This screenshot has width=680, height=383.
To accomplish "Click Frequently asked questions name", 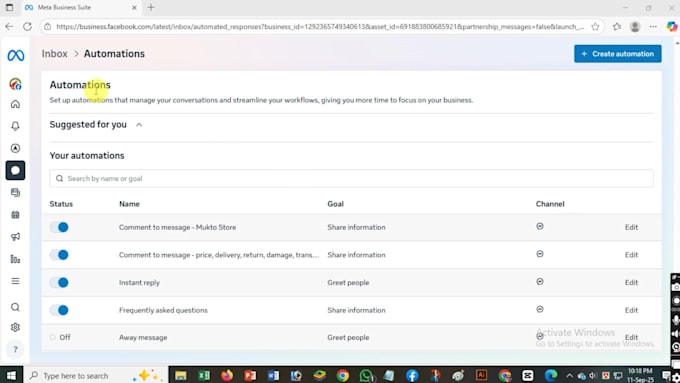I will tap(163, 311).
